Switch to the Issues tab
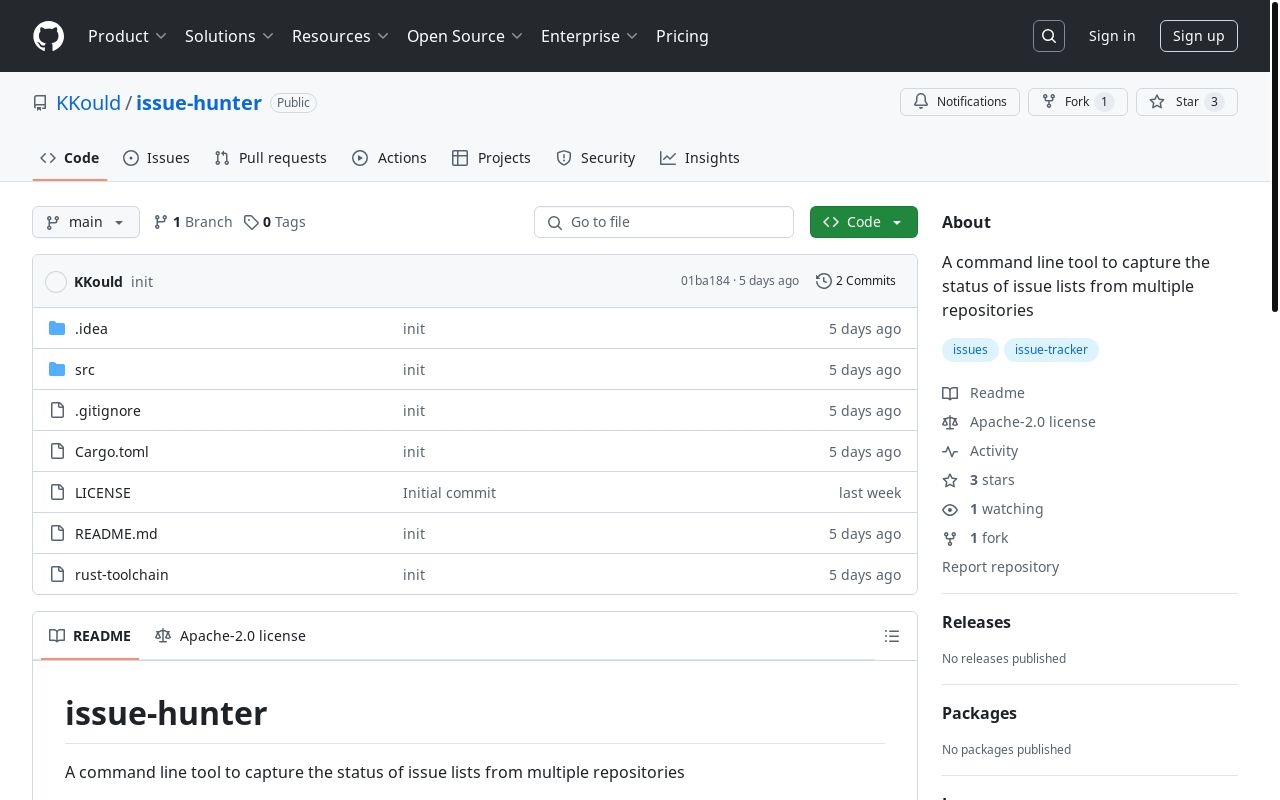The image size is (1280, 800). [x=157, y=158]
